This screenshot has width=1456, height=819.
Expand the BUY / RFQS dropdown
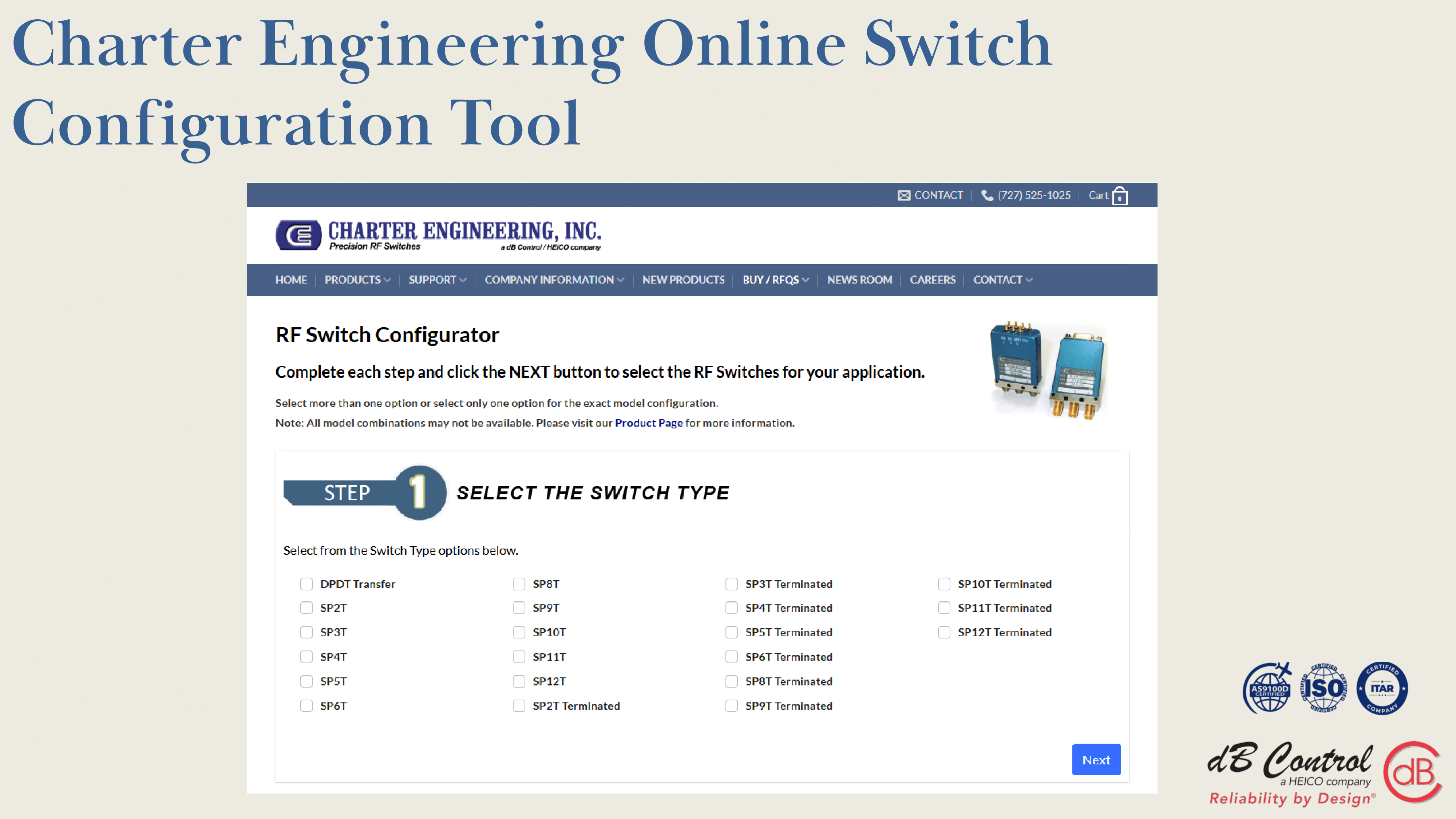click(775, 280)
